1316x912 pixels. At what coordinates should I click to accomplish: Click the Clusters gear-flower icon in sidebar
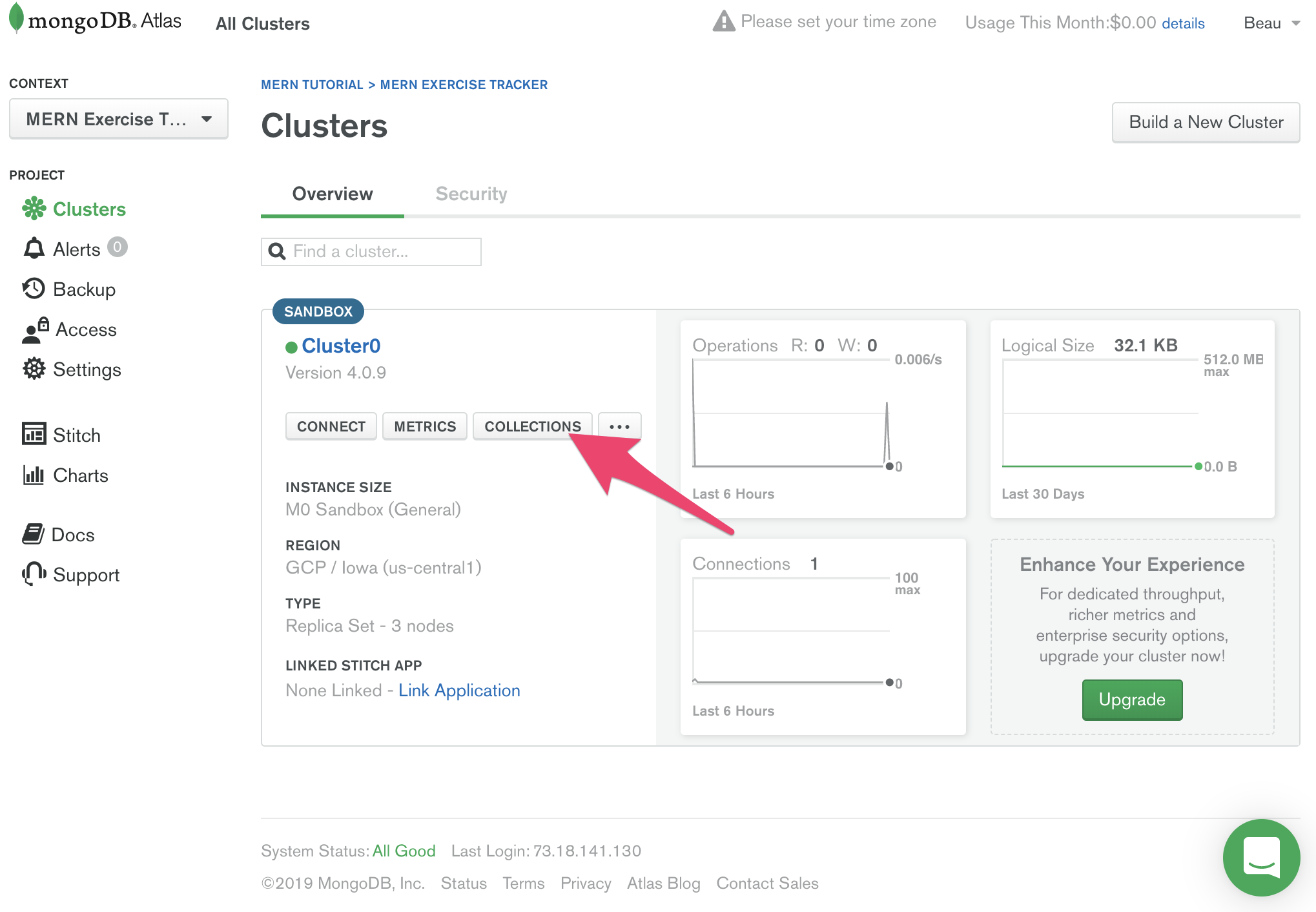click(x=34, y=209)
